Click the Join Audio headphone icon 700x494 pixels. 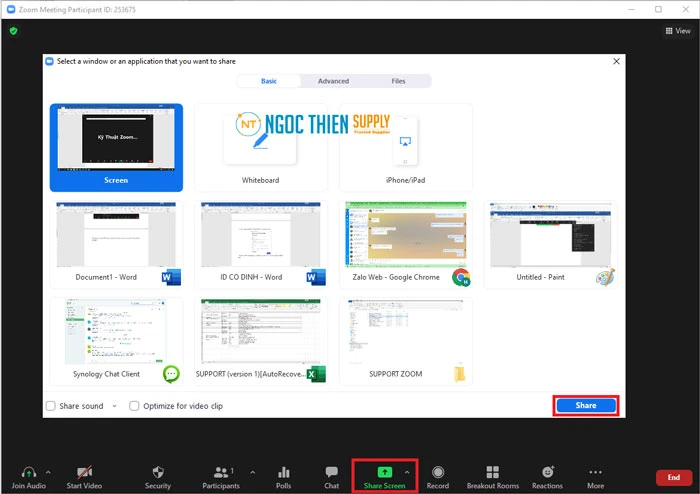pos(29,472)
